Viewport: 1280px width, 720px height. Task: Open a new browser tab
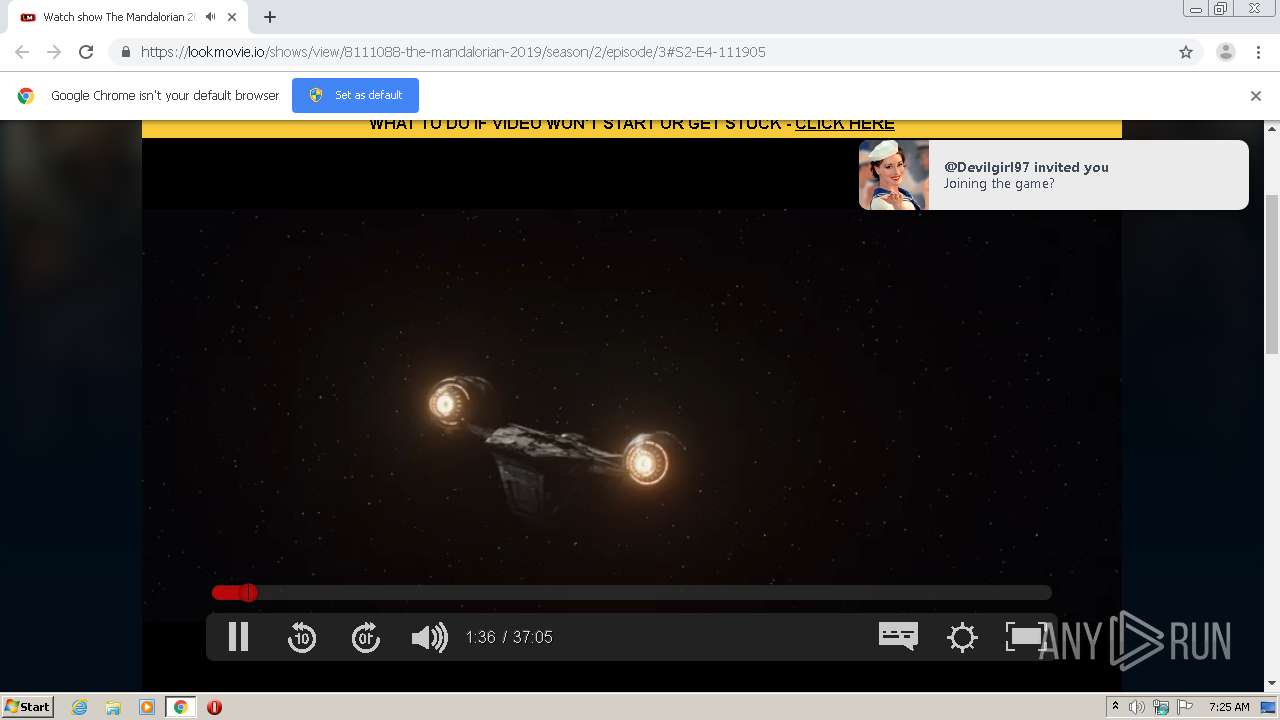pyautogui.click(x=270, y=17)
